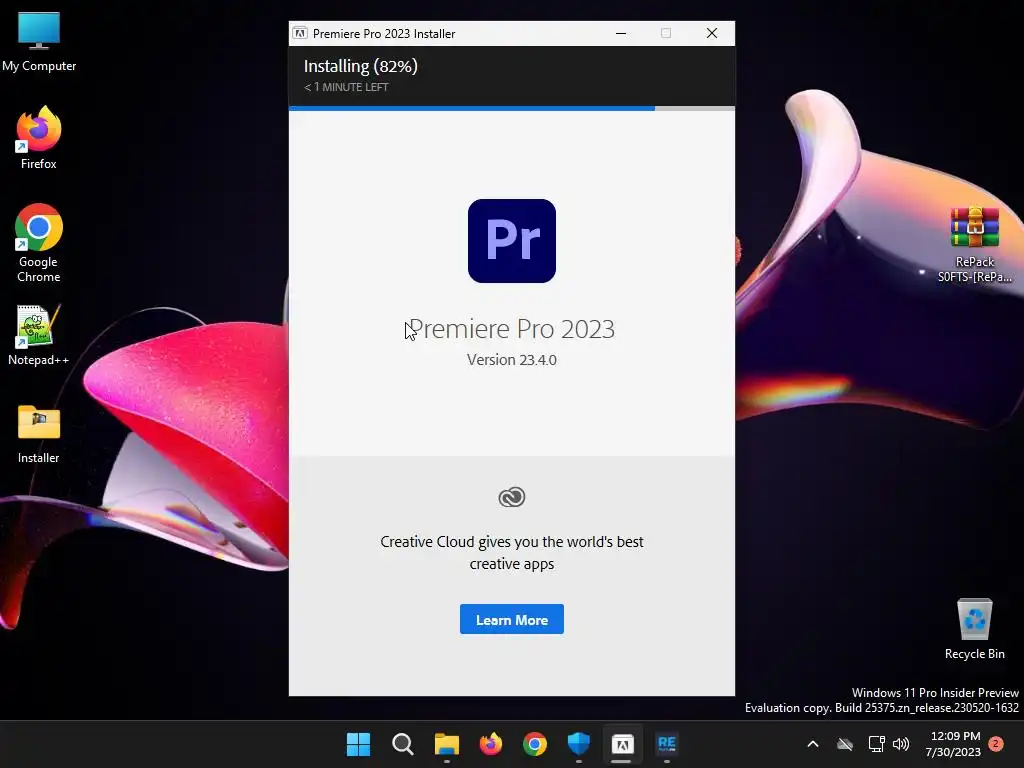Click the Learn More button
This screenshot has width=1024, height=768.
[x=511, y=619]
